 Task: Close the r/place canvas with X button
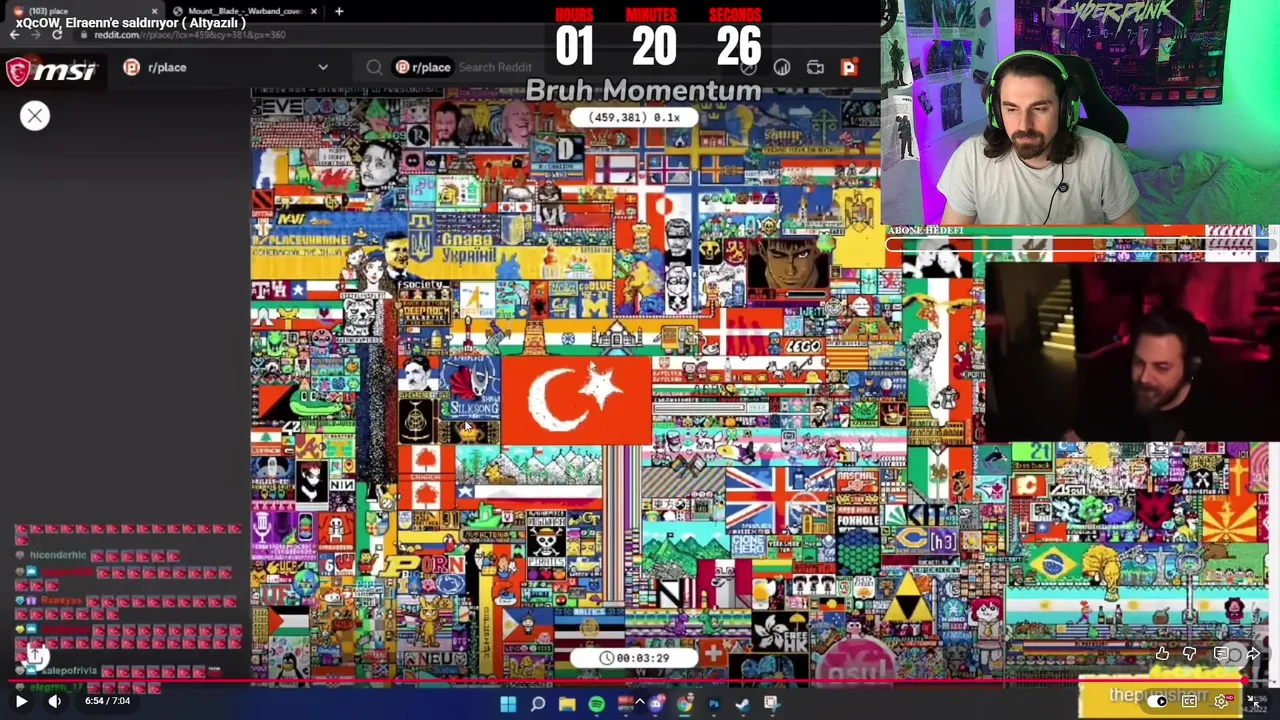click(x=35, y=116)
